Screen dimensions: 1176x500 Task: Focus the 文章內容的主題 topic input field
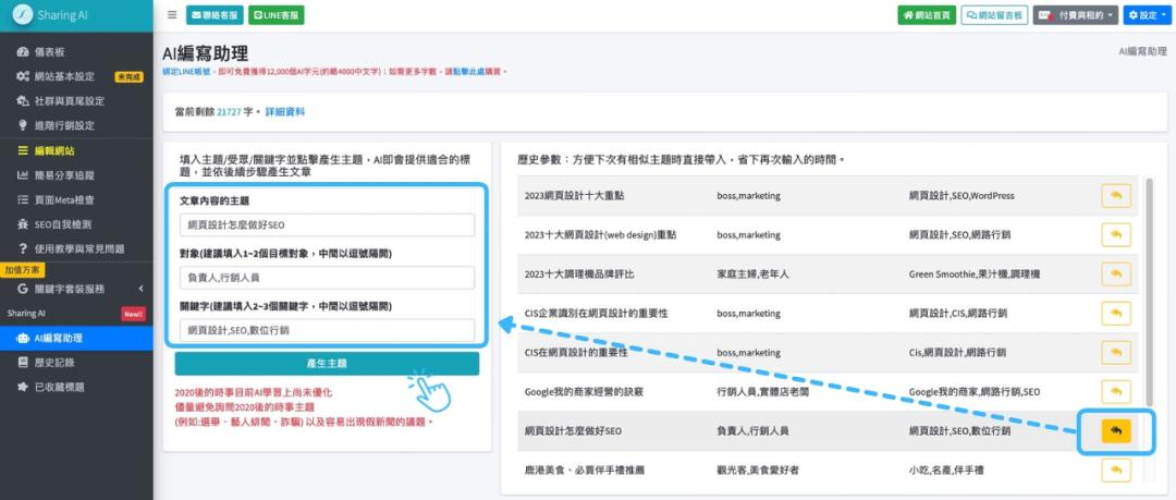327,225
